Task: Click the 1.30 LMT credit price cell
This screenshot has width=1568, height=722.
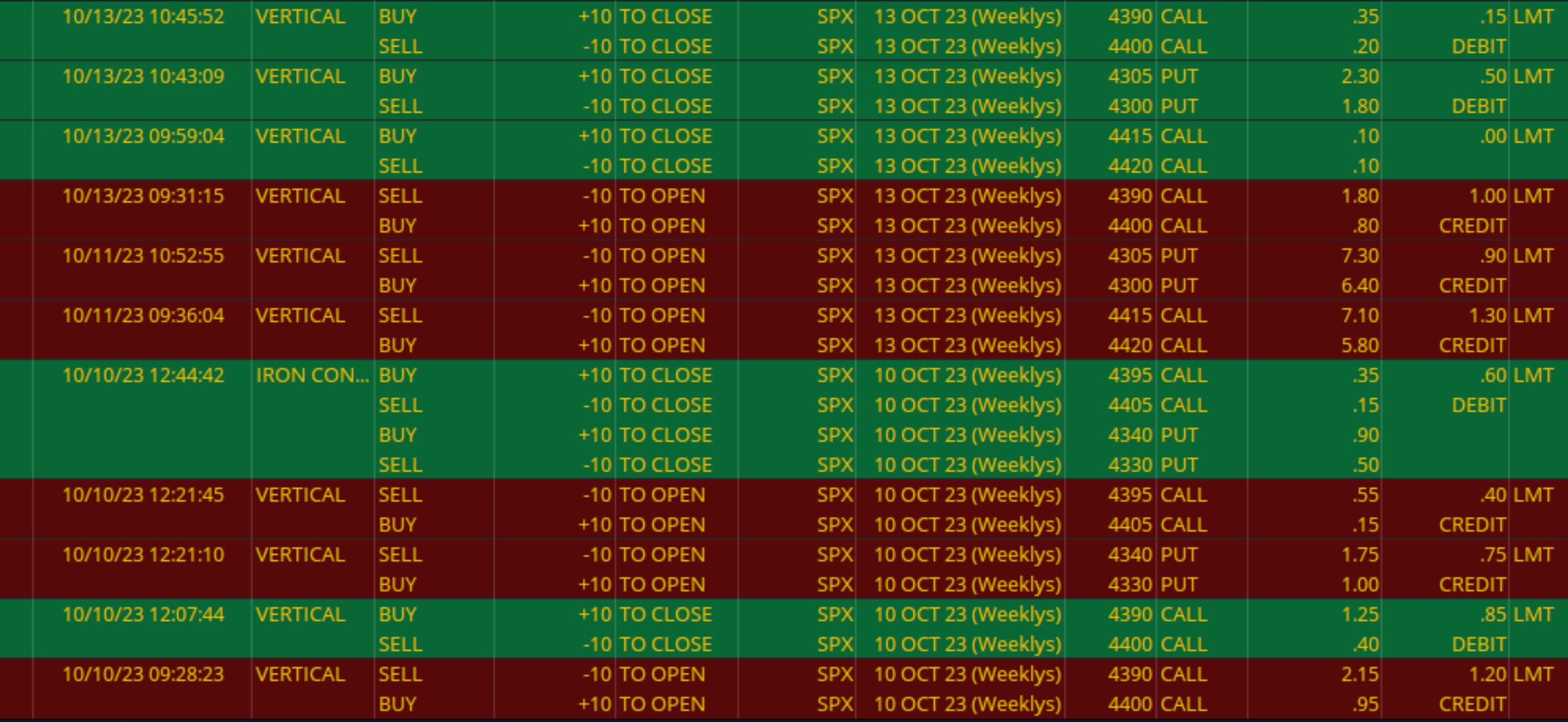Action: point(1487,315)
